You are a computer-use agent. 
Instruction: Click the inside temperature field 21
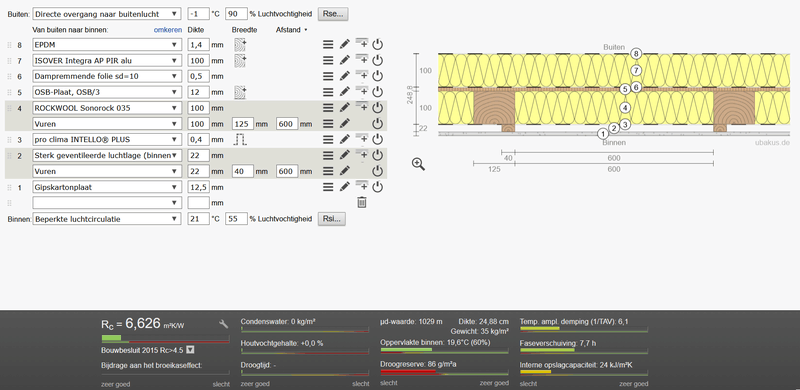click(198, 219)
